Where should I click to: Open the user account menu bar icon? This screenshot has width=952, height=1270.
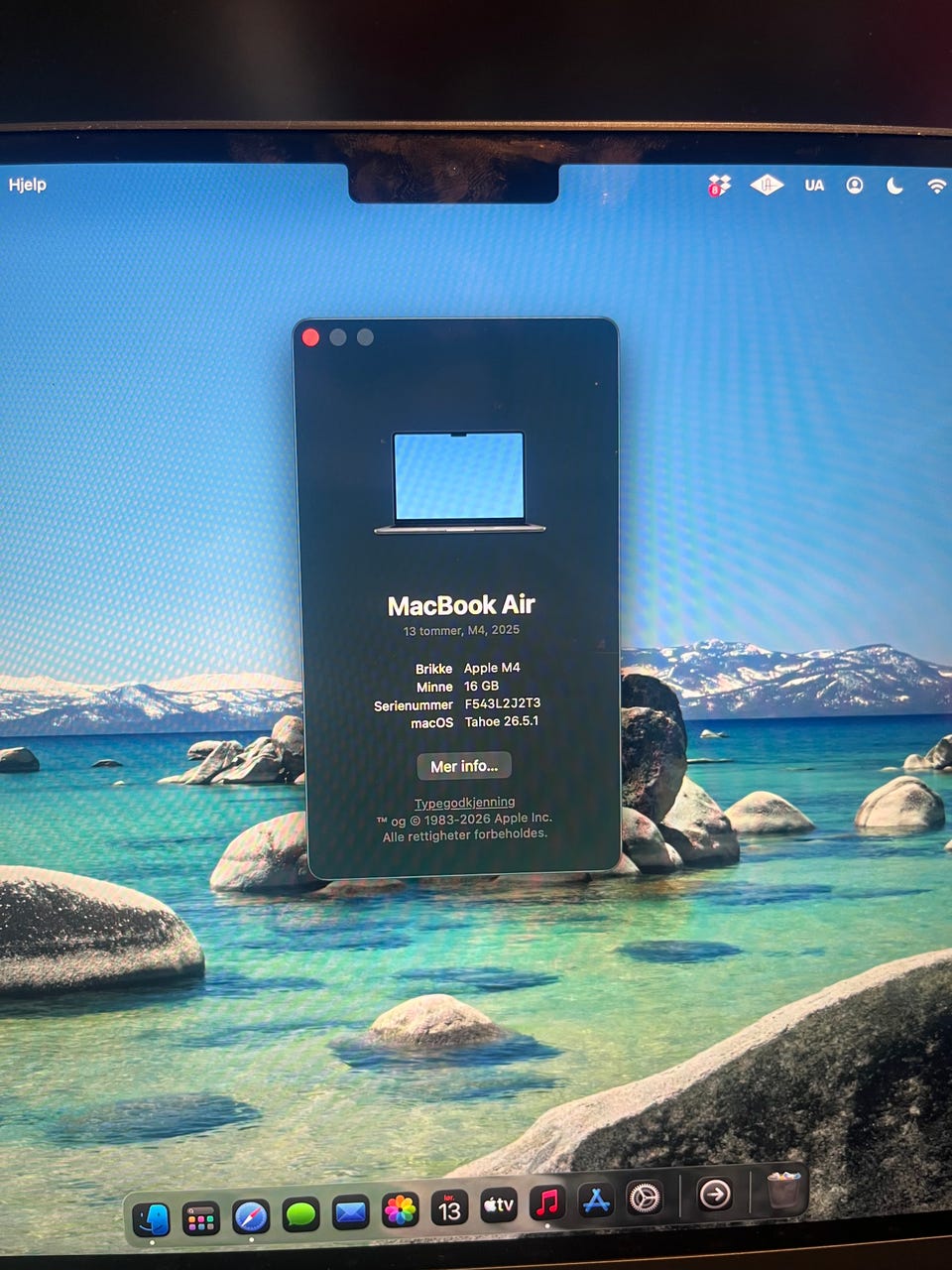[855, 186]
